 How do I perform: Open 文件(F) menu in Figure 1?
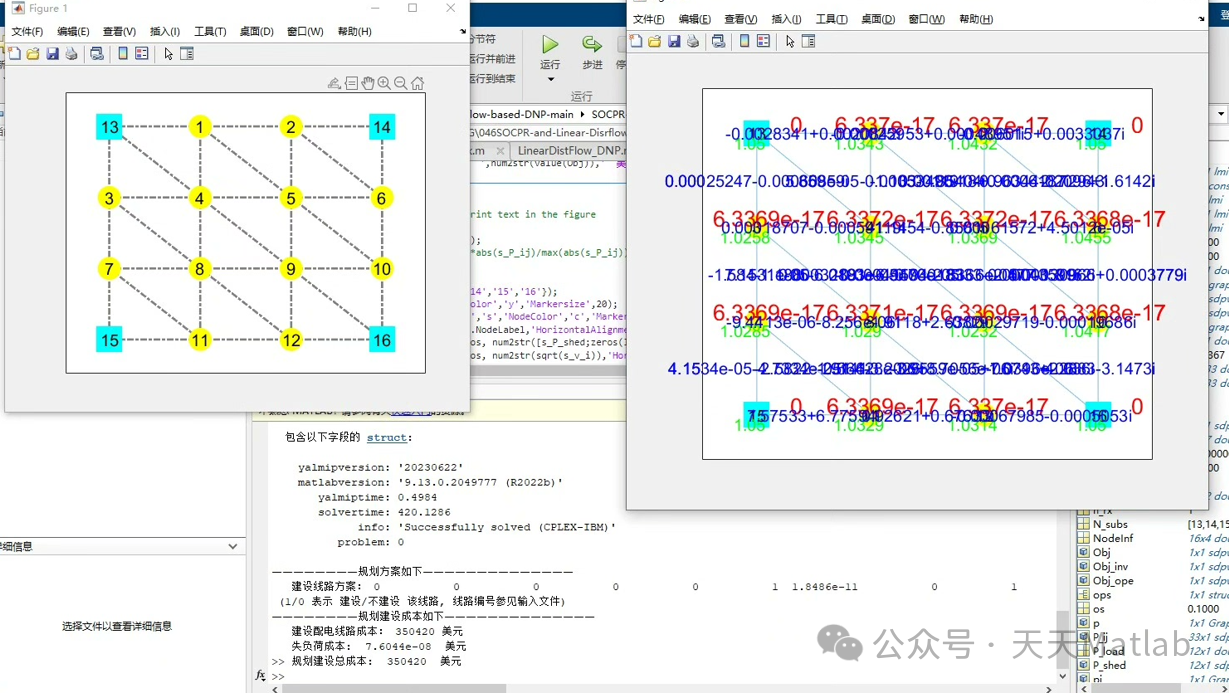[27, 31]
